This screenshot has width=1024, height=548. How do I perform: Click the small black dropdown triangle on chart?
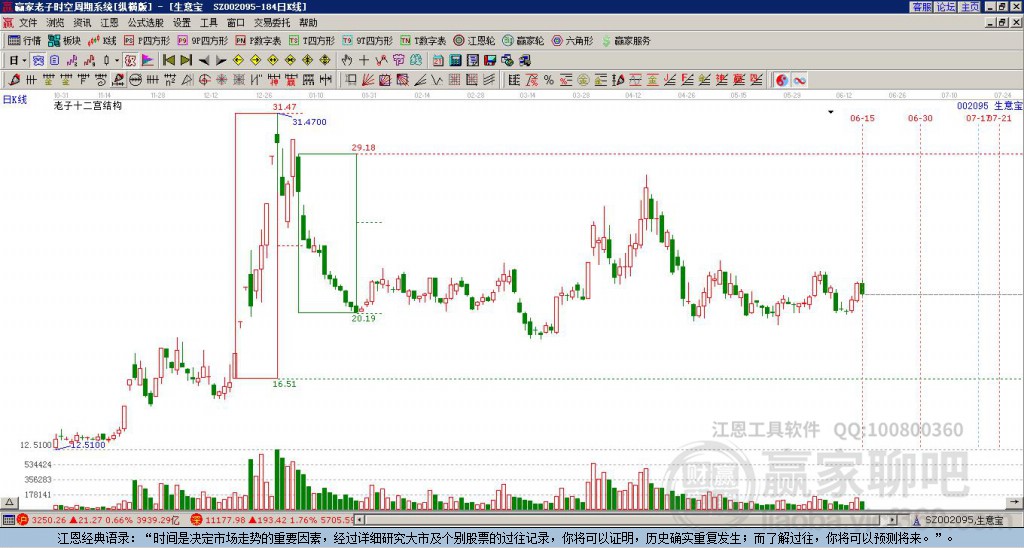click(x=831, y=112)
